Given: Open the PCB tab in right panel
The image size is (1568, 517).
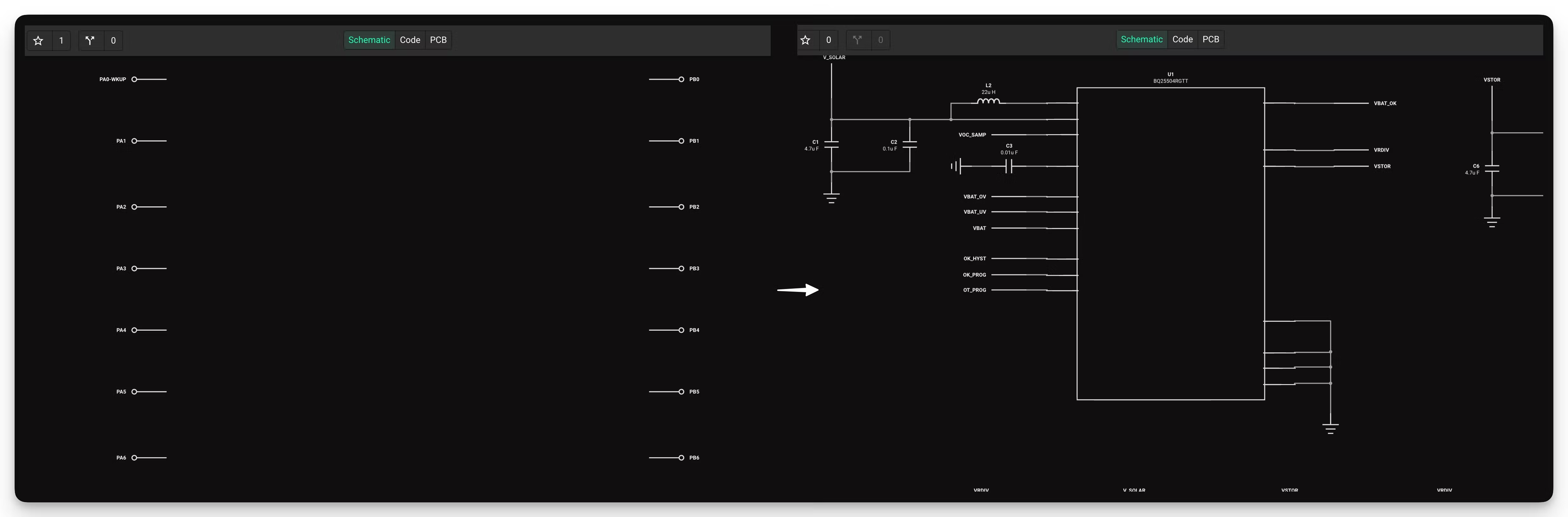Looking at the screenshot, I should [x=1211, y=39].
